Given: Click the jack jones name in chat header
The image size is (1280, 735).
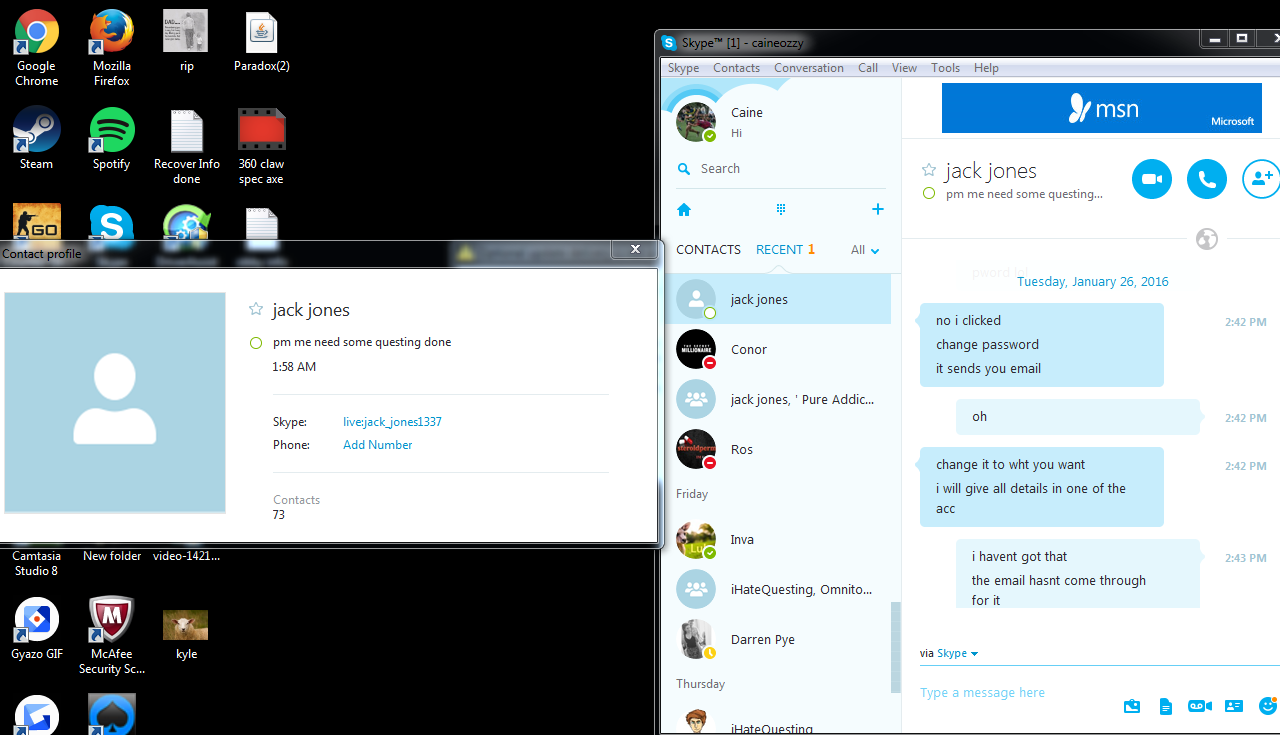Looking at the screenshot, I should pyautogui.click(x=991, y=171).
